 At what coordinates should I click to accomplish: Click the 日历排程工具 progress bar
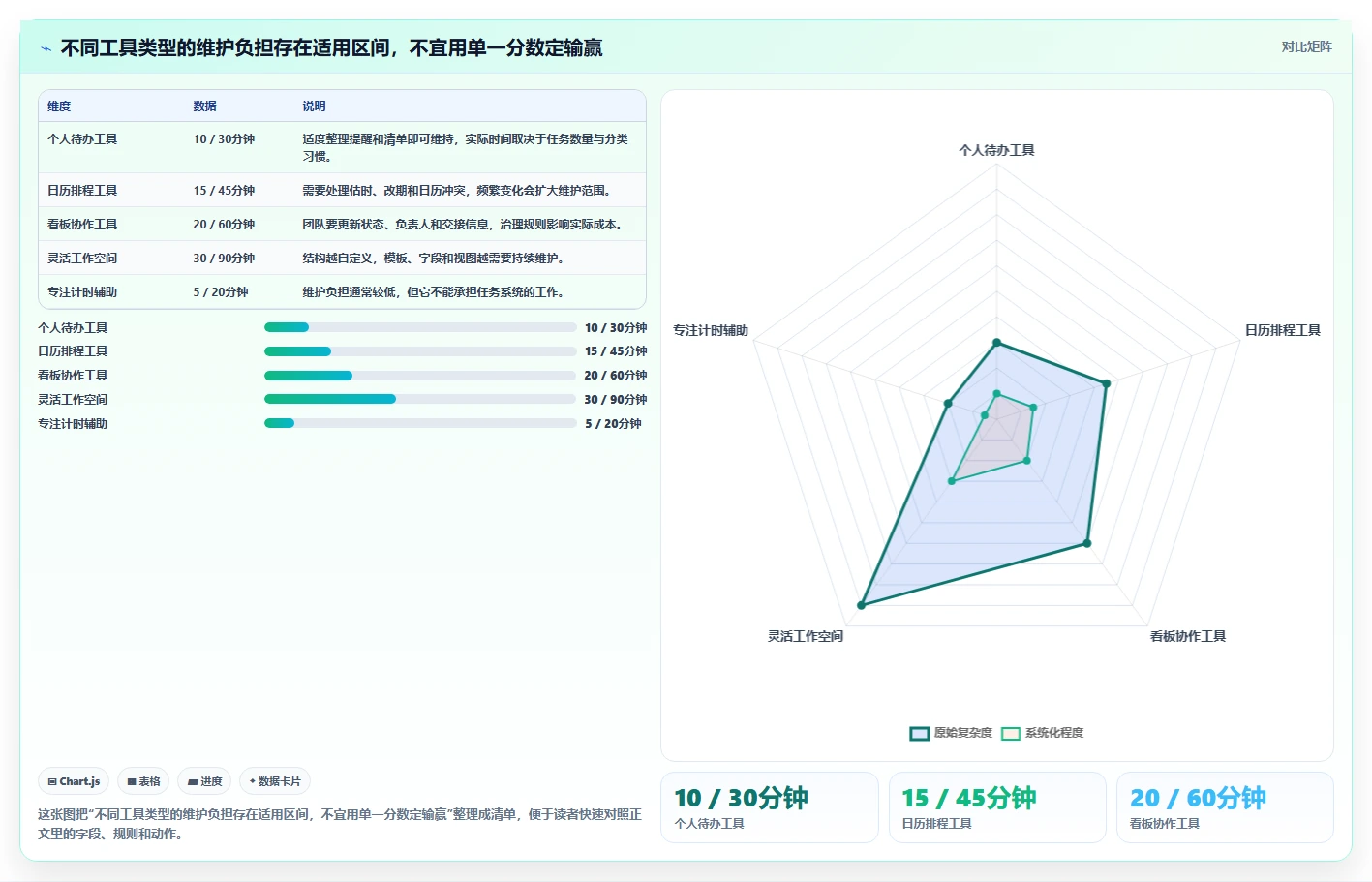point(420,351)
